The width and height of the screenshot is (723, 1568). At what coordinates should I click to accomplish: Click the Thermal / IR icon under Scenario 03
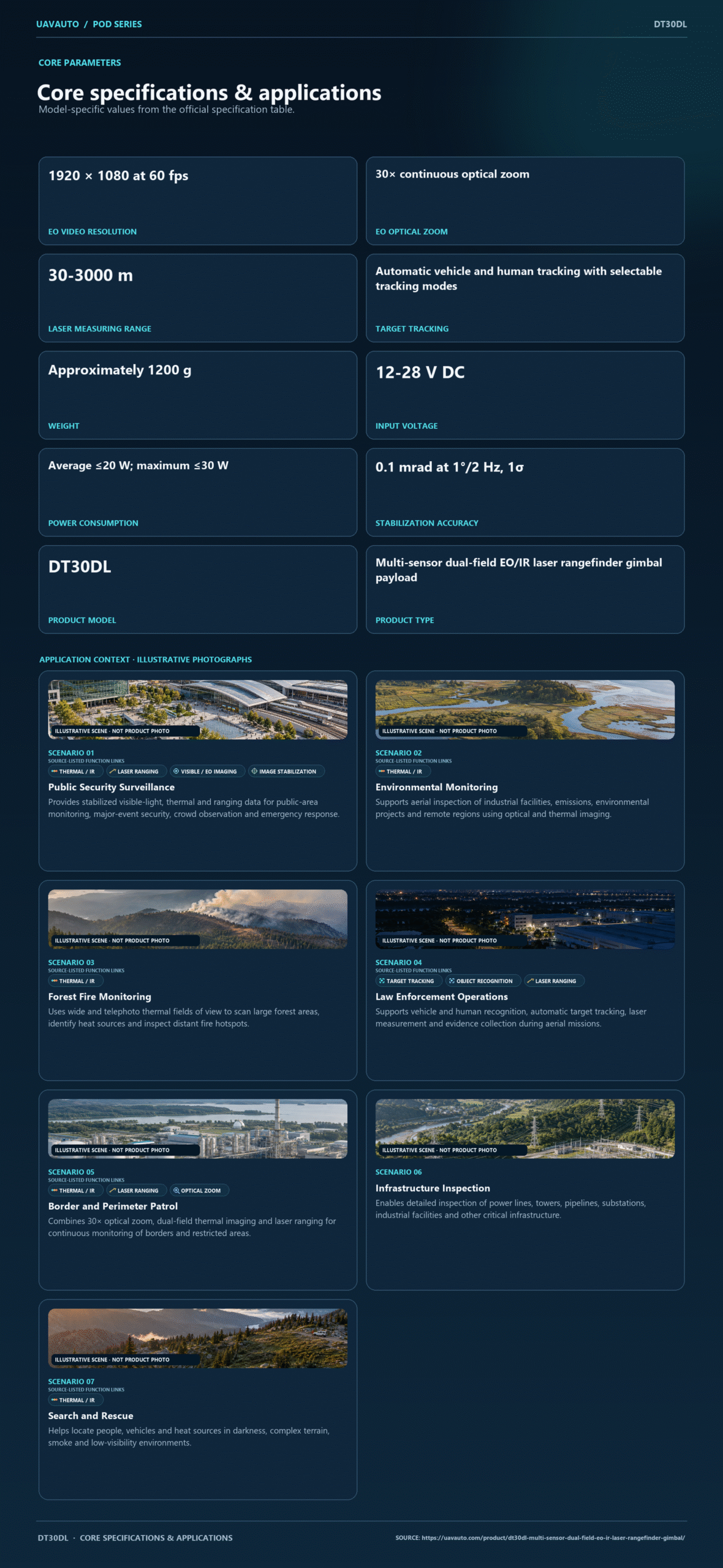point(55,981)
